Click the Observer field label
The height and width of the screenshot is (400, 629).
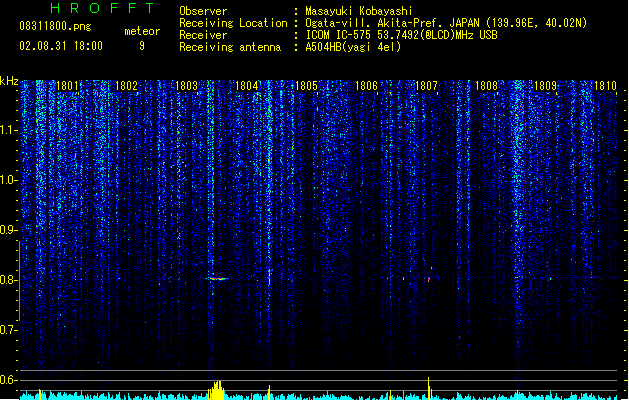click(x=203, y=11)
